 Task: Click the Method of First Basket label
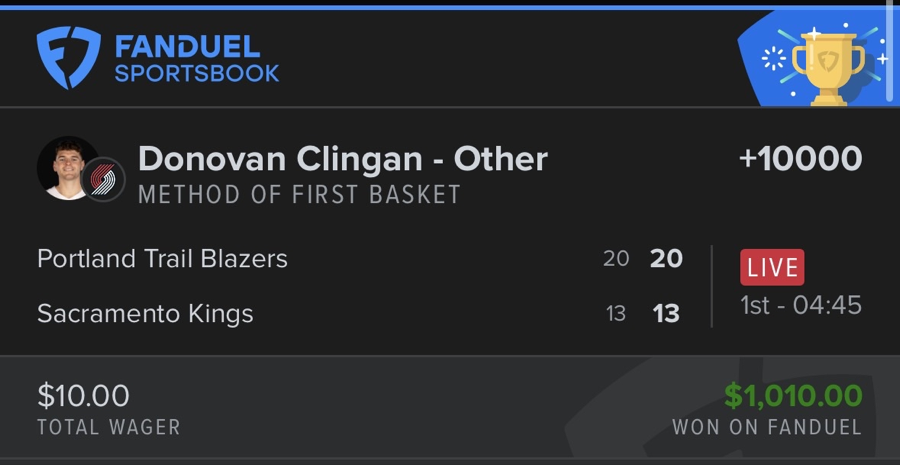[x=299, y=194]
